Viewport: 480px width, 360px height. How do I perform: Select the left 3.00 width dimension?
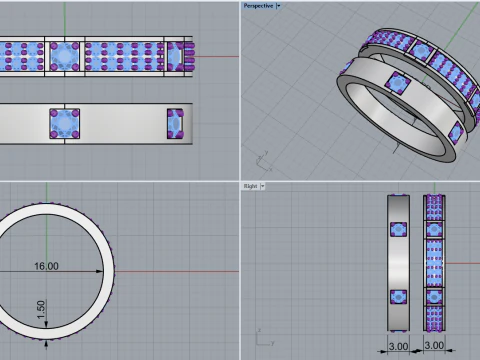[x=398, y=346]
